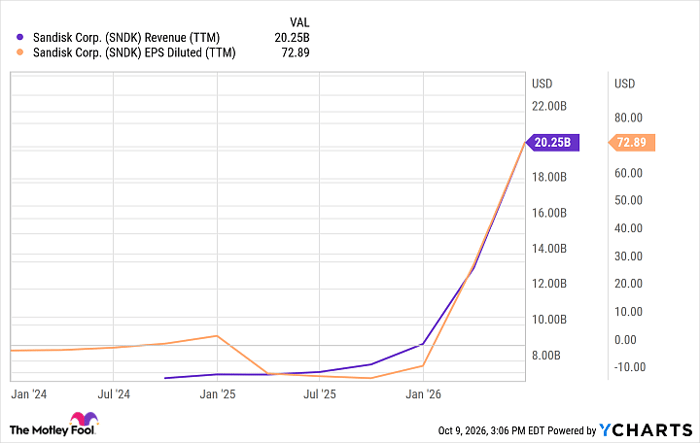Click the orange EPS Diluted legend dot
700x443 pixels.
[x=20, y=52]
